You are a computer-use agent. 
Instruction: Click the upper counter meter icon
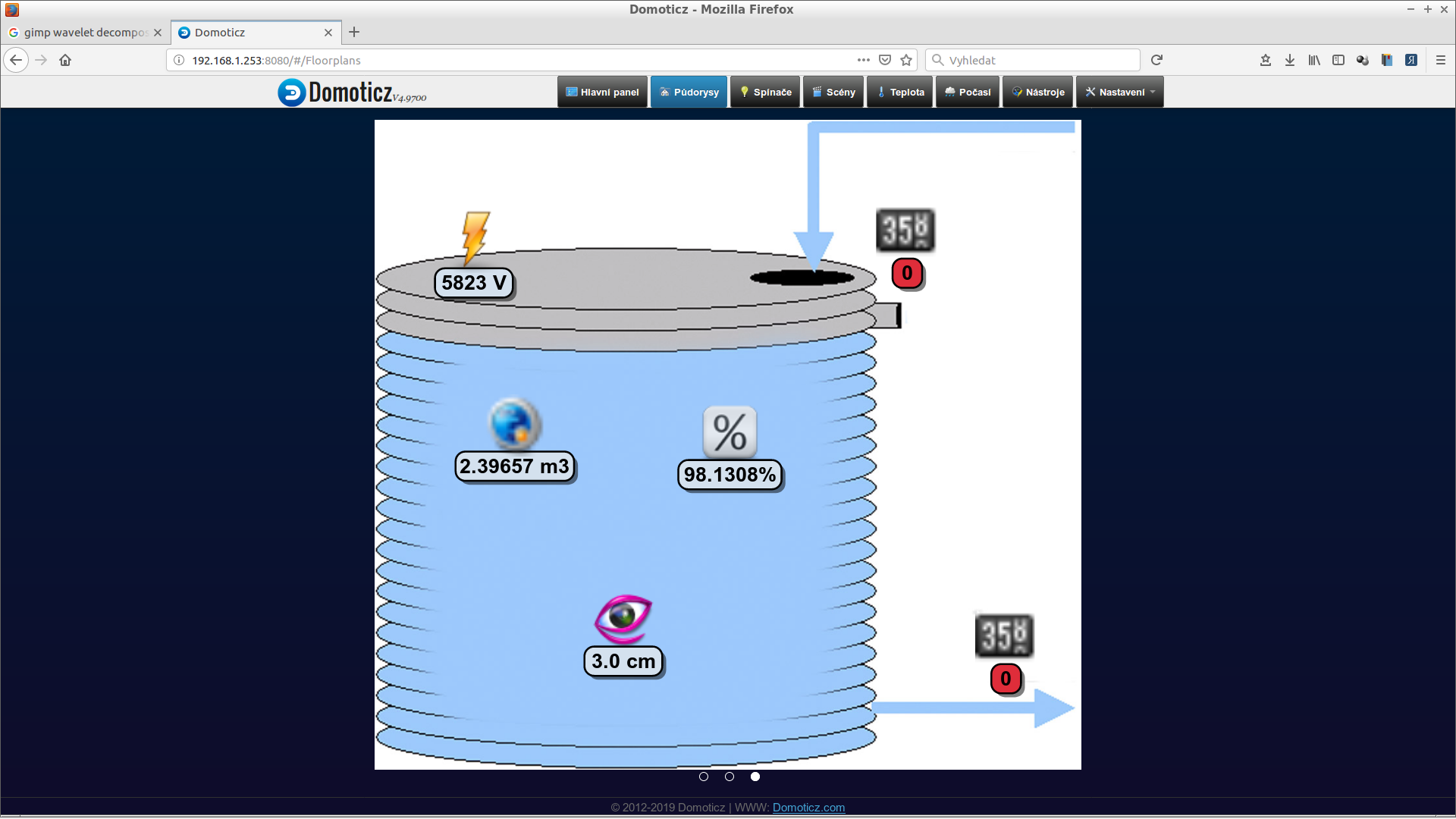[905, 230]
